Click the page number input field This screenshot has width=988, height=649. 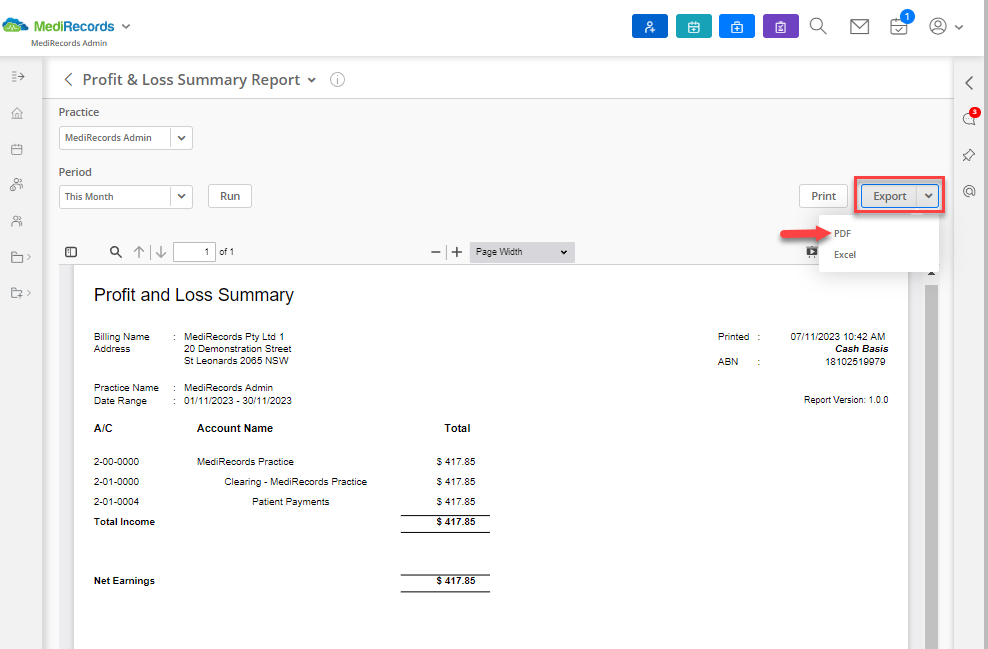194,252
